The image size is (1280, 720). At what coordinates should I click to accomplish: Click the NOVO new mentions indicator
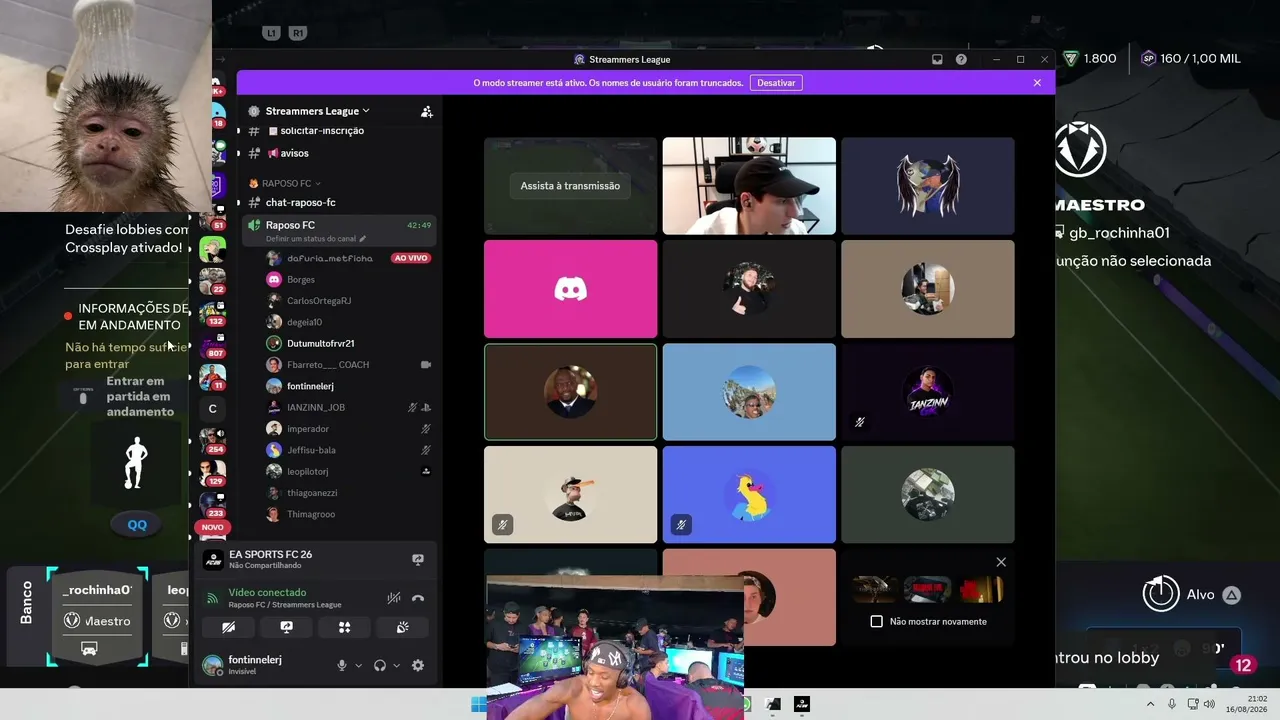click(x=213, y=527)
